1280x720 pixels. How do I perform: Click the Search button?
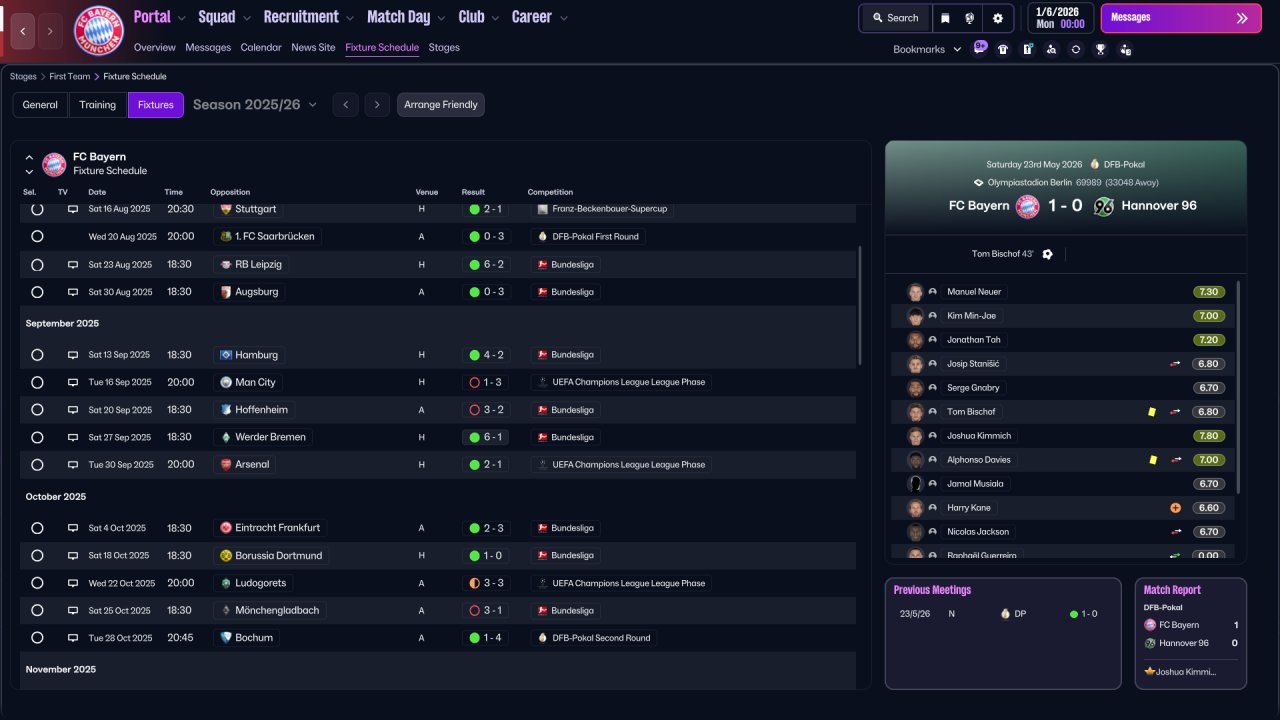click(895, 18)
